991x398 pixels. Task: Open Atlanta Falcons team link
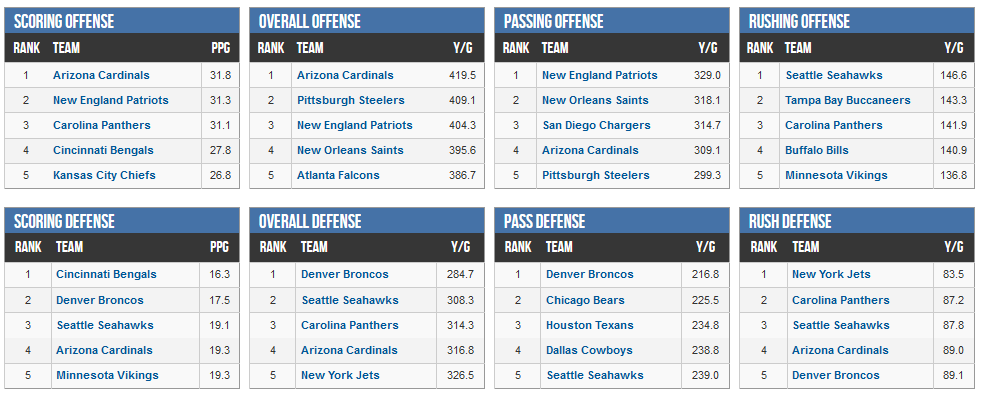(338, 175)
